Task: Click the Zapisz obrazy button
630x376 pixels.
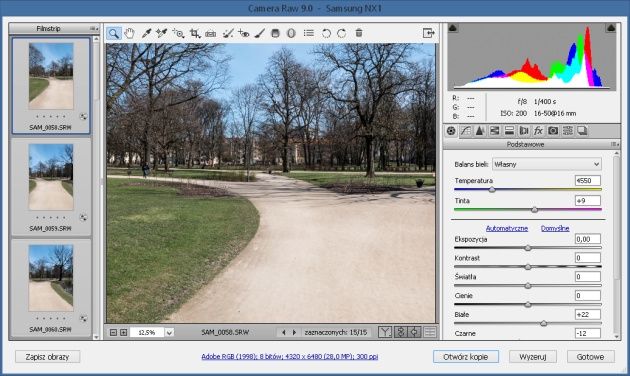Action: 47,357
